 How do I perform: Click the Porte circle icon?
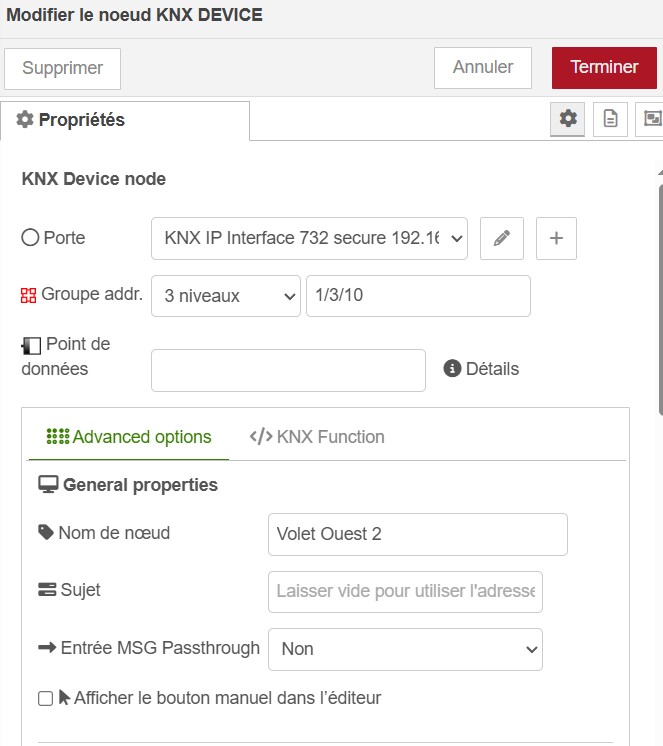[30, 237]
